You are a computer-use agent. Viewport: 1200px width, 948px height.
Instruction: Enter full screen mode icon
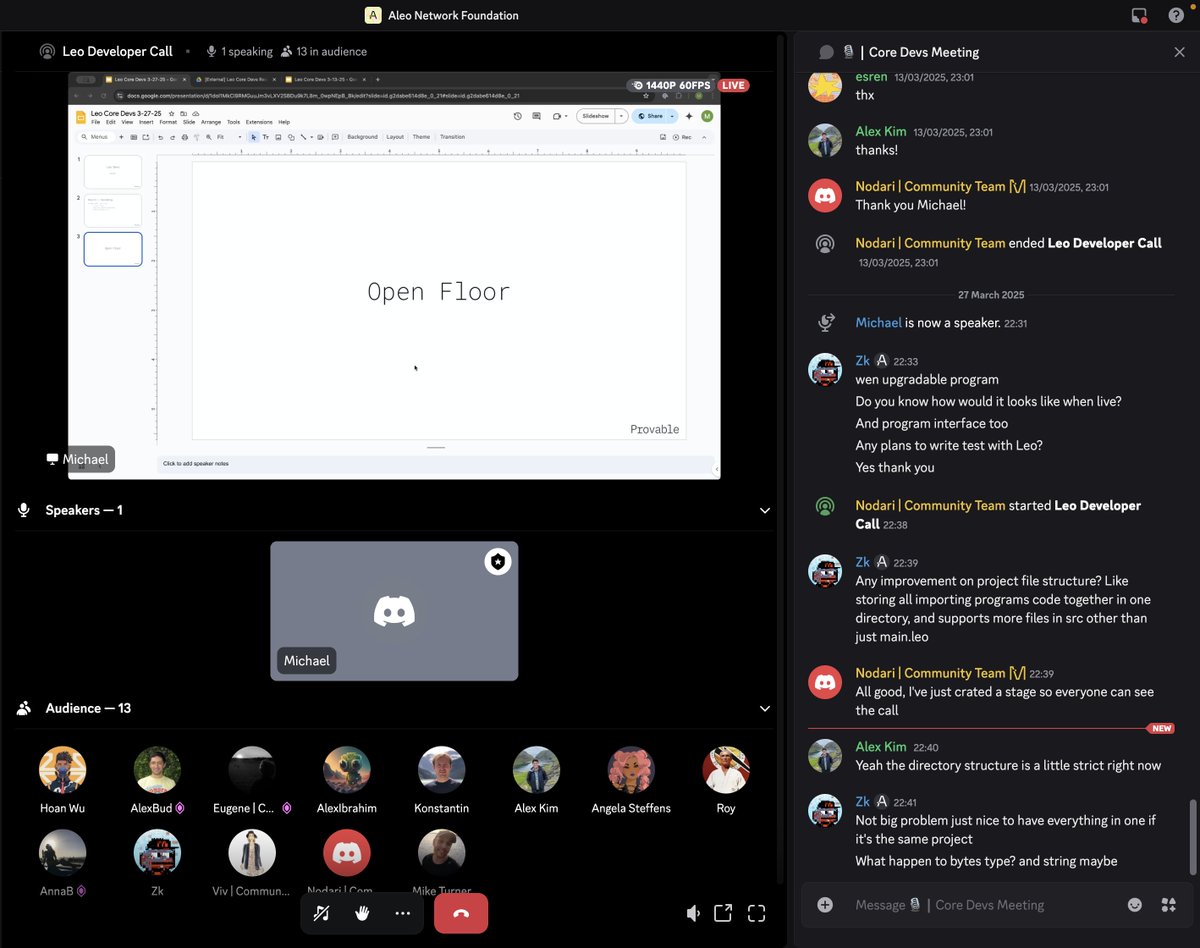tap(757, 913)
